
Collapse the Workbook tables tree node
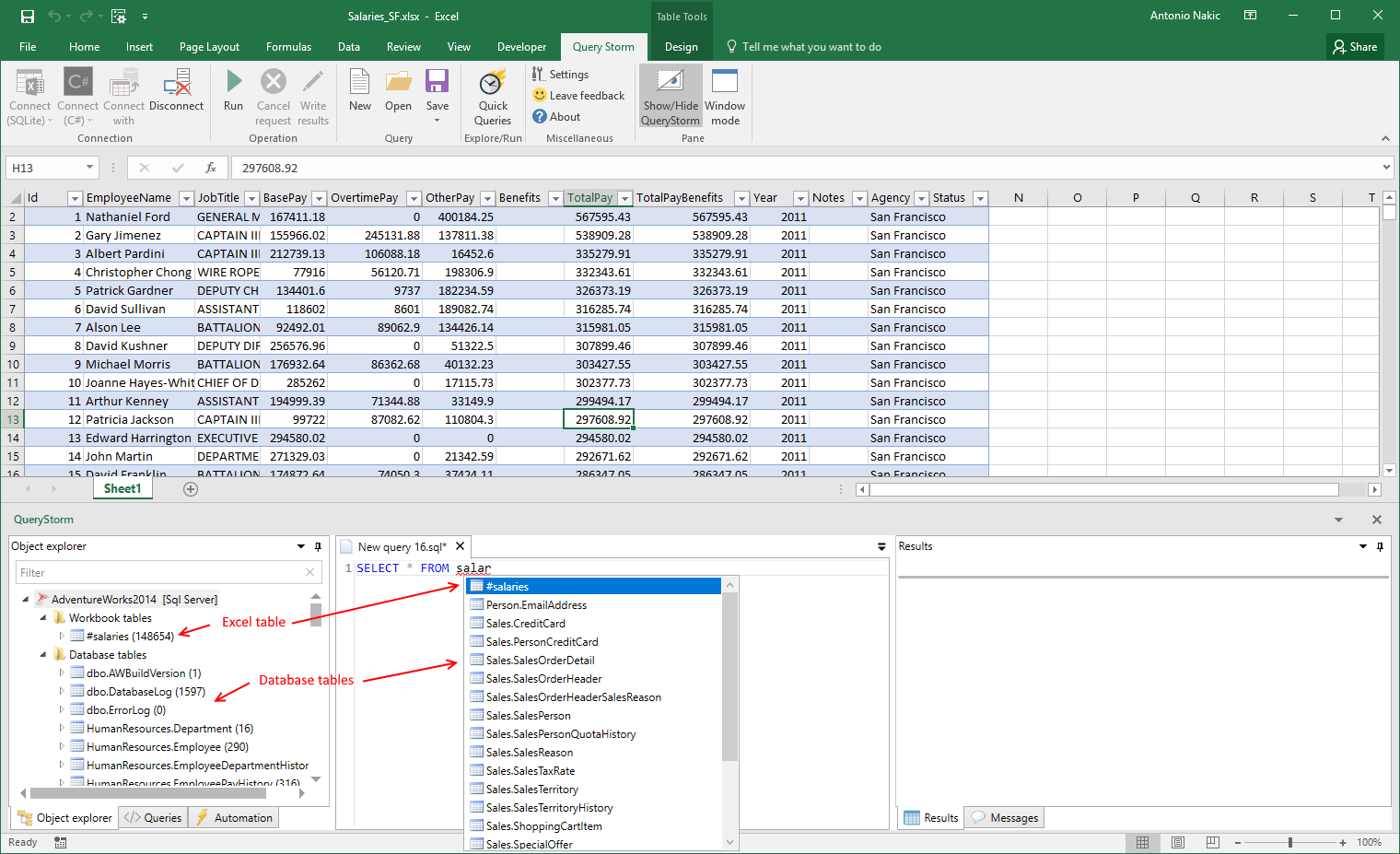click(x=43, y=618)
